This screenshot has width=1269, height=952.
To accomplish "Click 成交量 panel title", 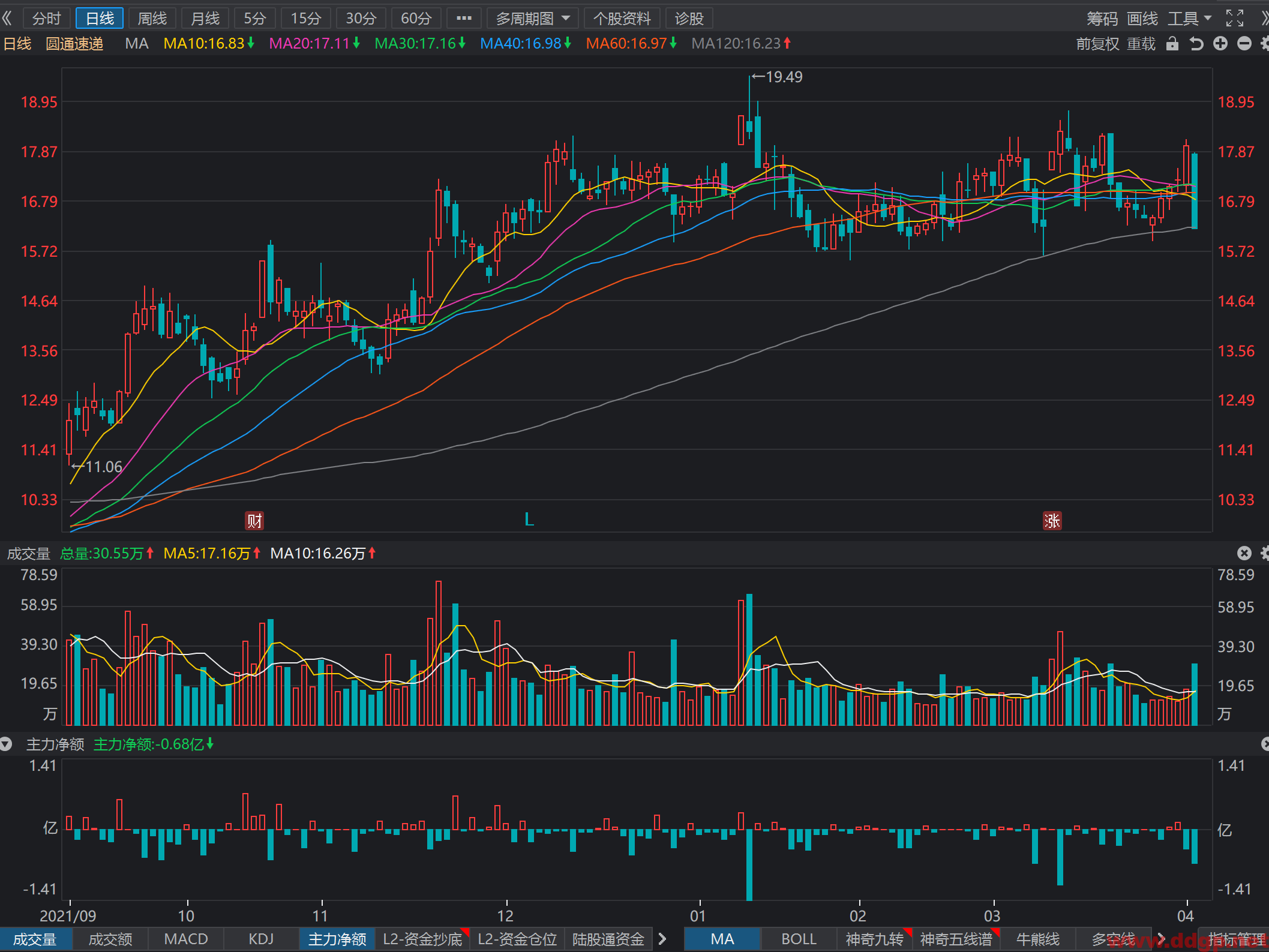I will 28,553.
